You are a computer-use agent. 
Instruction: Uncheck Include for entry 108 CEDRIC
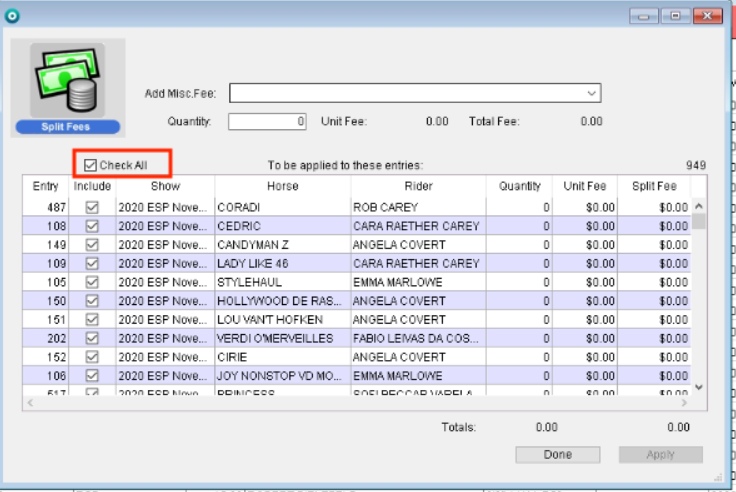[92, 226]
